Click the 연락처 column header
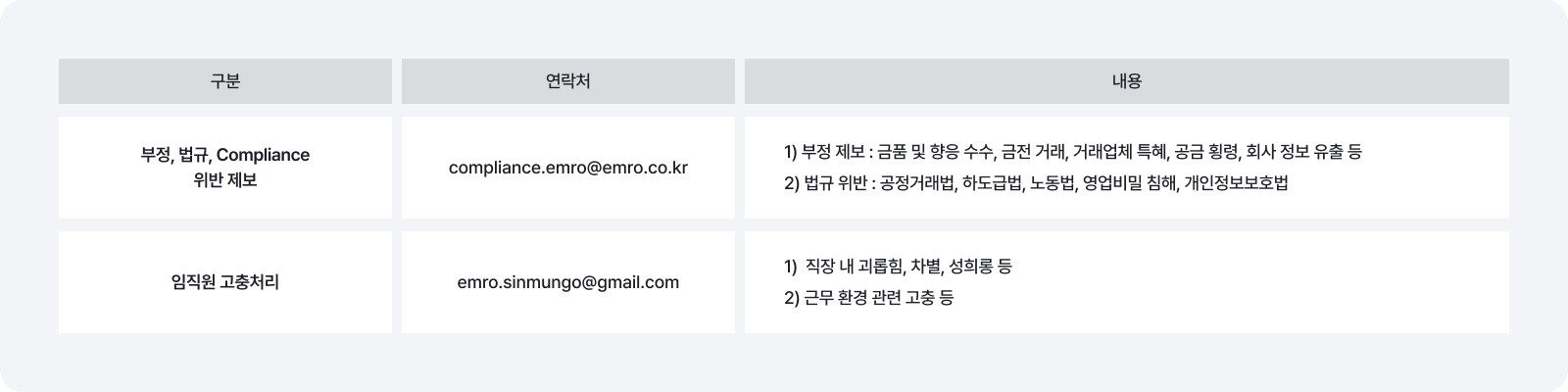The height and width of the screenshot is (392, 1568). [567, 81]
